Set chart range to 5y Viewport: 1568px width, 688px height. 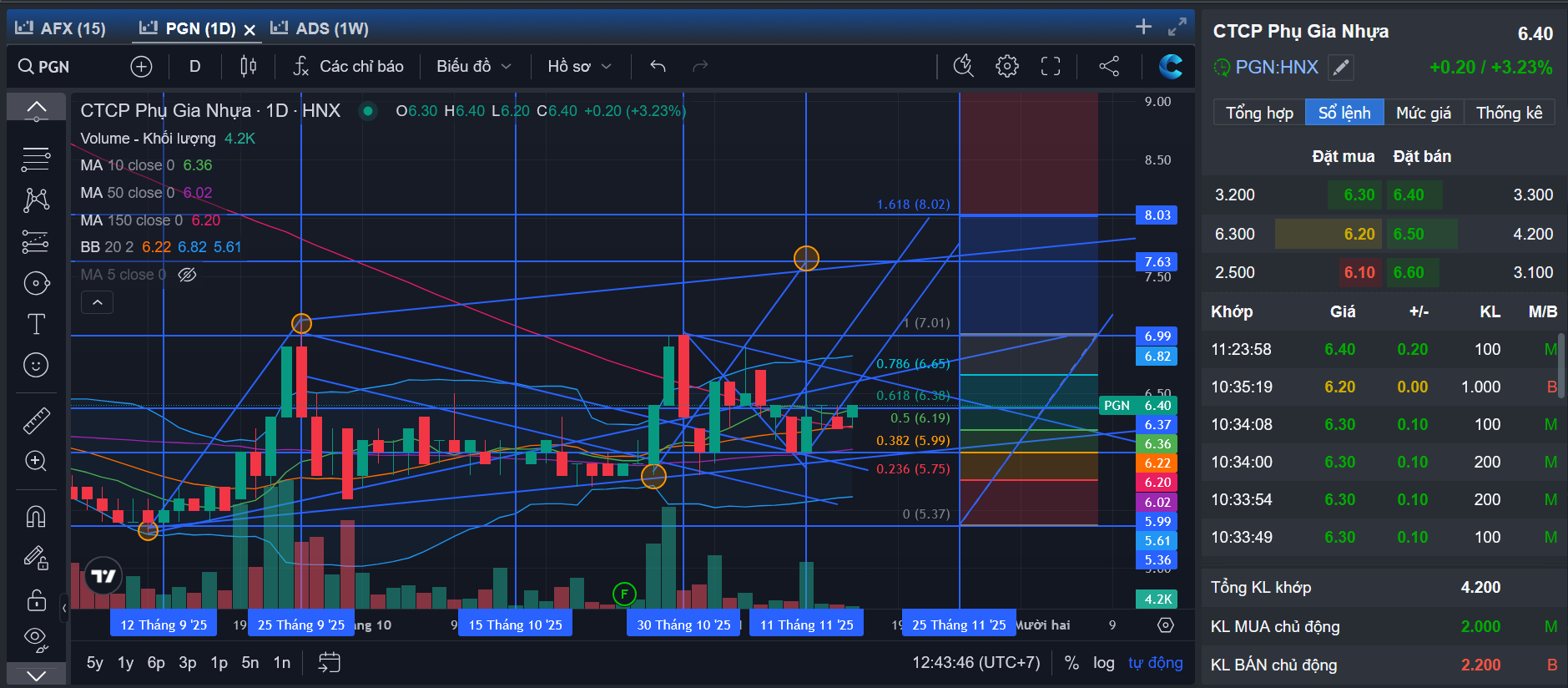[x=95, y=663]
